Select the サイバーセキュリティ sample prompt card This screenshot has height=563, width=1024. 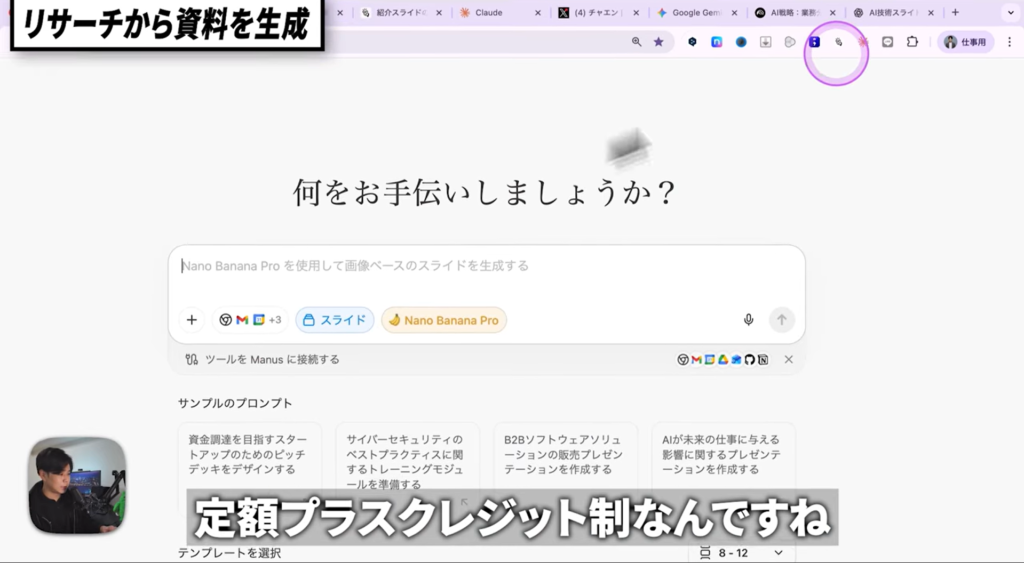(x=407, y=455)
